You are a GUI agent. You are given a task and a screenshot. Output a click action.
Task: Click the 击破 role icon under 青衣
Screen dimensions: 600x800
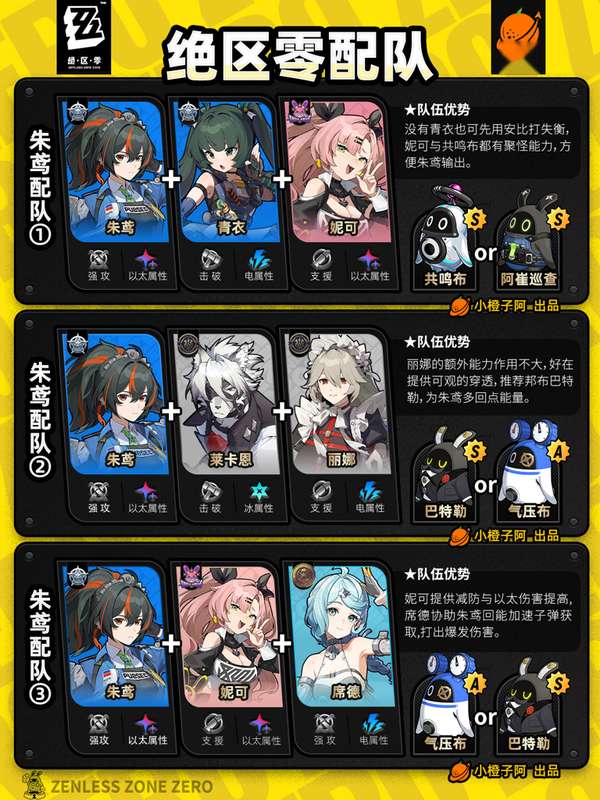(x=210, y=259)
